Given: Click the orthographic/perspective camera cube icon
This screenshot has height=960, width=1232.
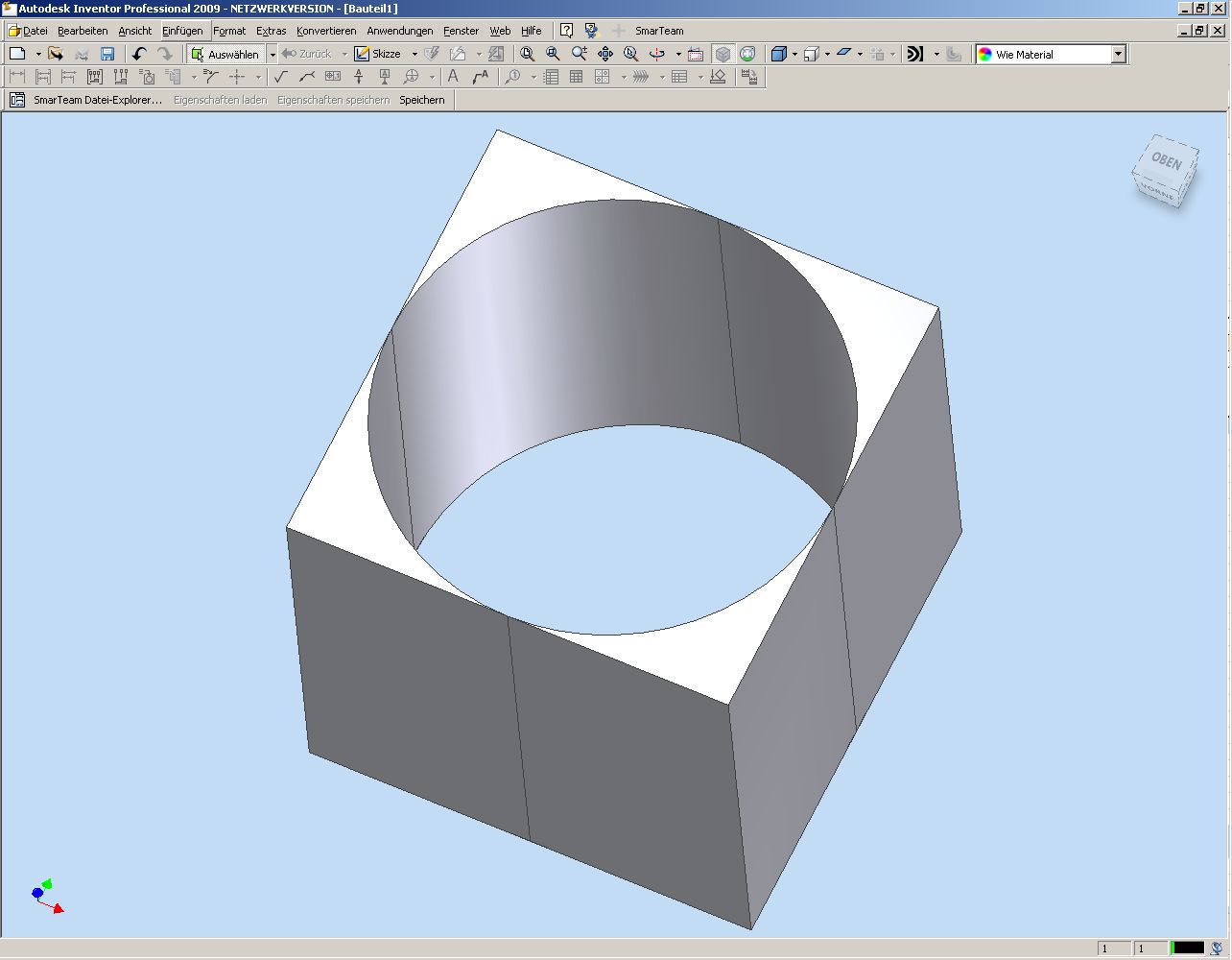Looking at the screenshot, I should pos(811,55).
